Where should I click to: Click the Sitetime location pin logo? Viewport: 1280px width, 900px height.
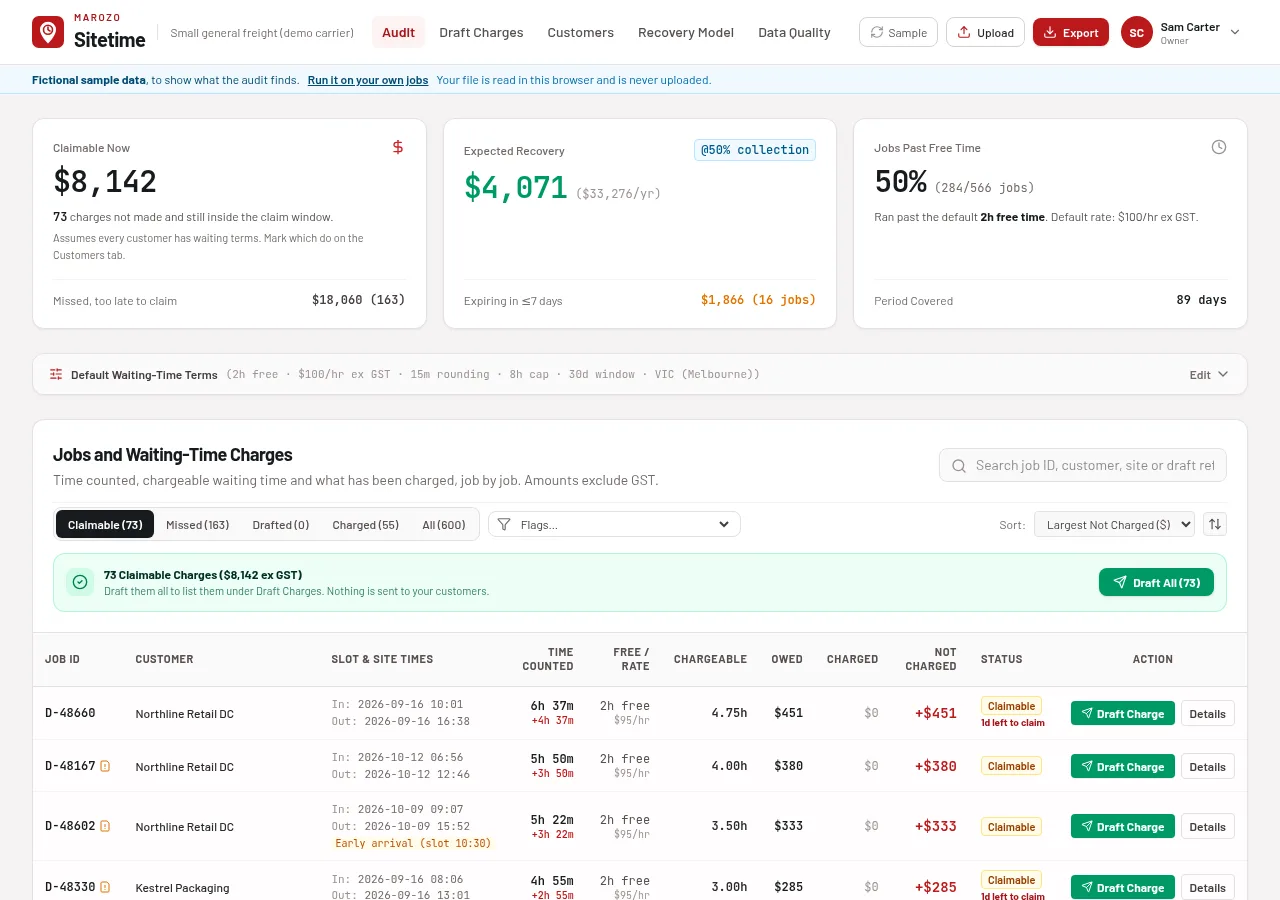(x=48, y=32)
